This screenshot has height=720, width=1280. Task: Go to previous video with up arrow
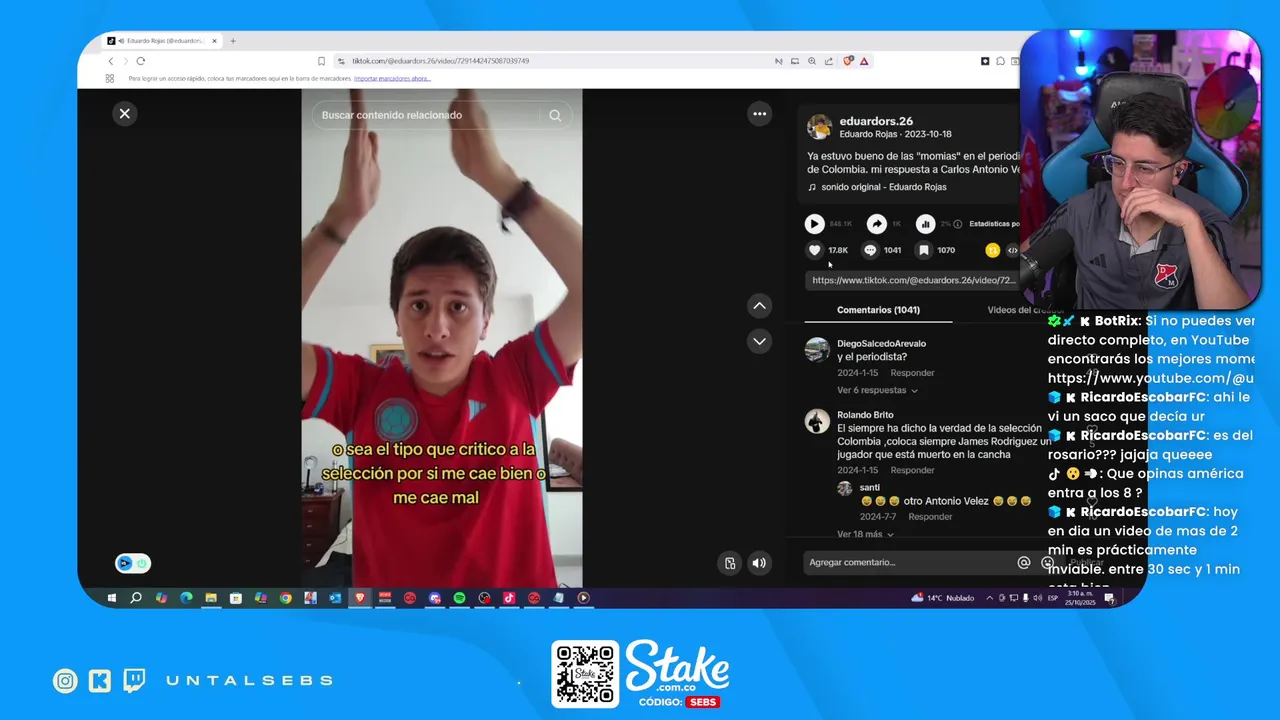(760, 306)
